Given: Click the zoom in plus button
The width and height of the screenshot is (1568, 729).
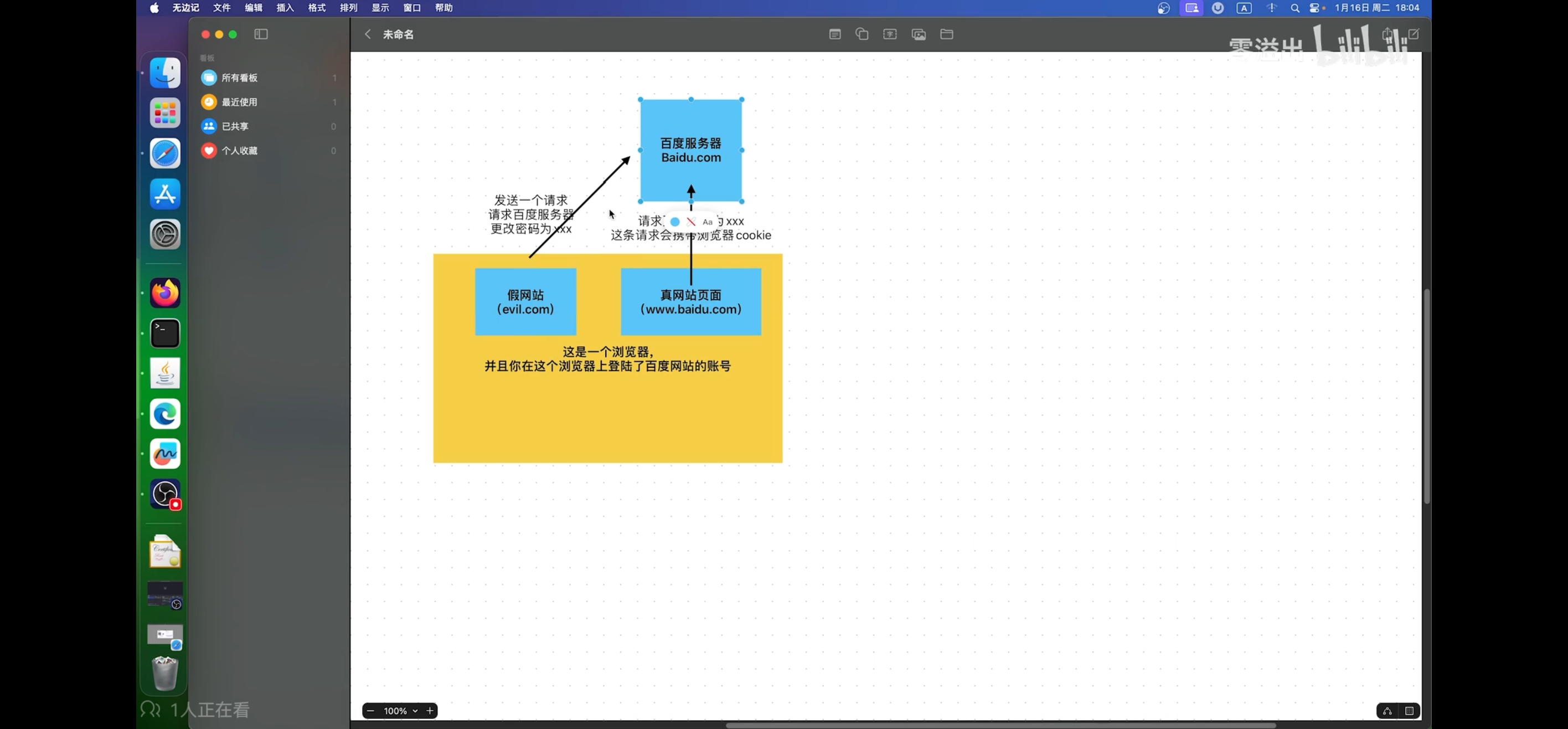Looking at the screenshot, I should [430, 711].
